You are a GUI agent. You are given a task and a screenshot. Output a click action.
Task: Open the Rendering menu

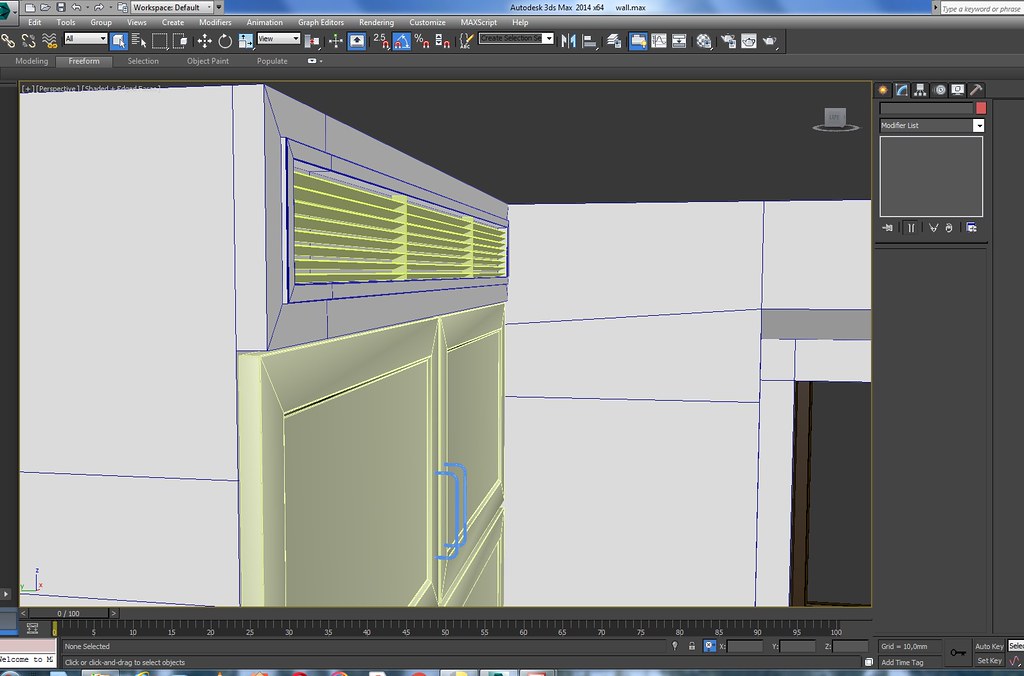tap(376, 22)
